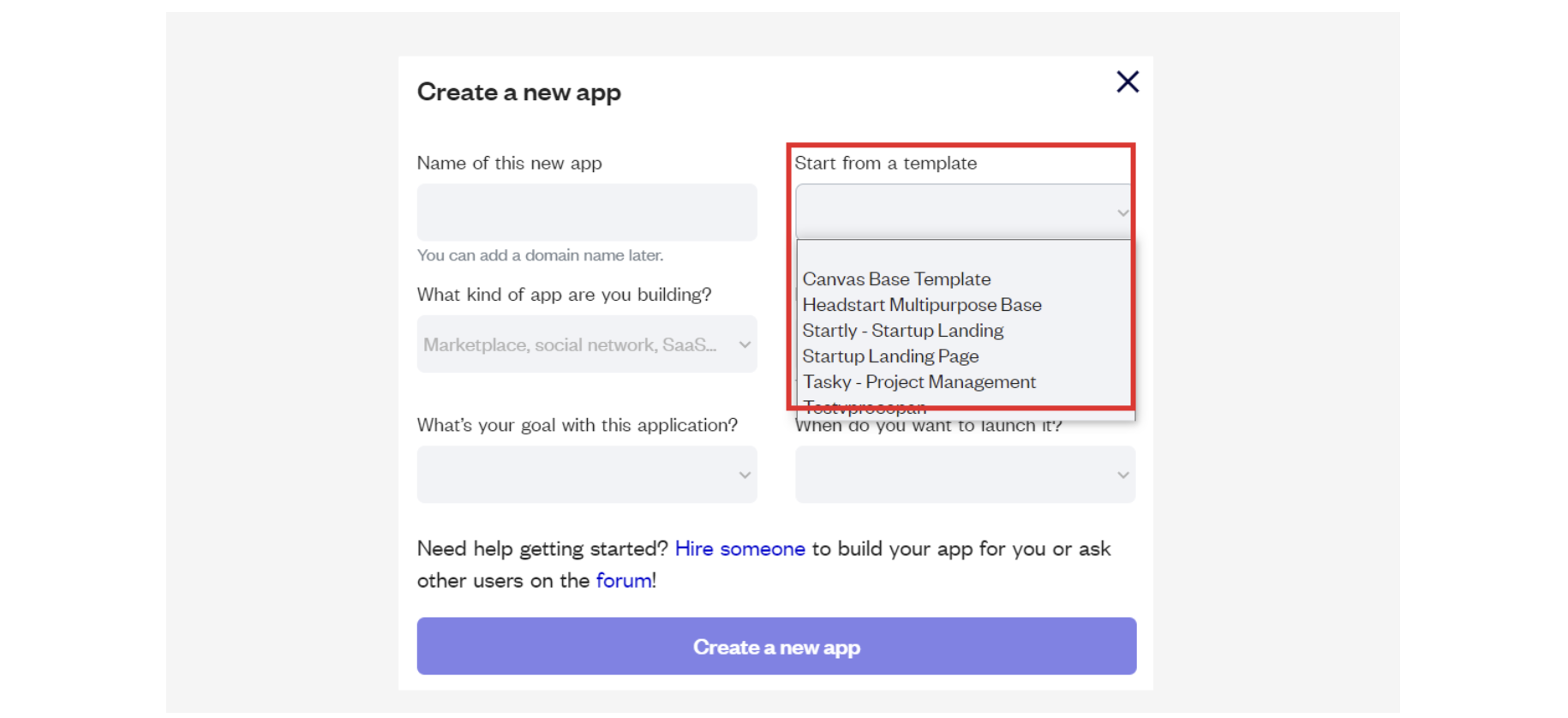1568x718 pixels.
Task: Close the Create a new app dialog
Action: [x=1127, y=82]
